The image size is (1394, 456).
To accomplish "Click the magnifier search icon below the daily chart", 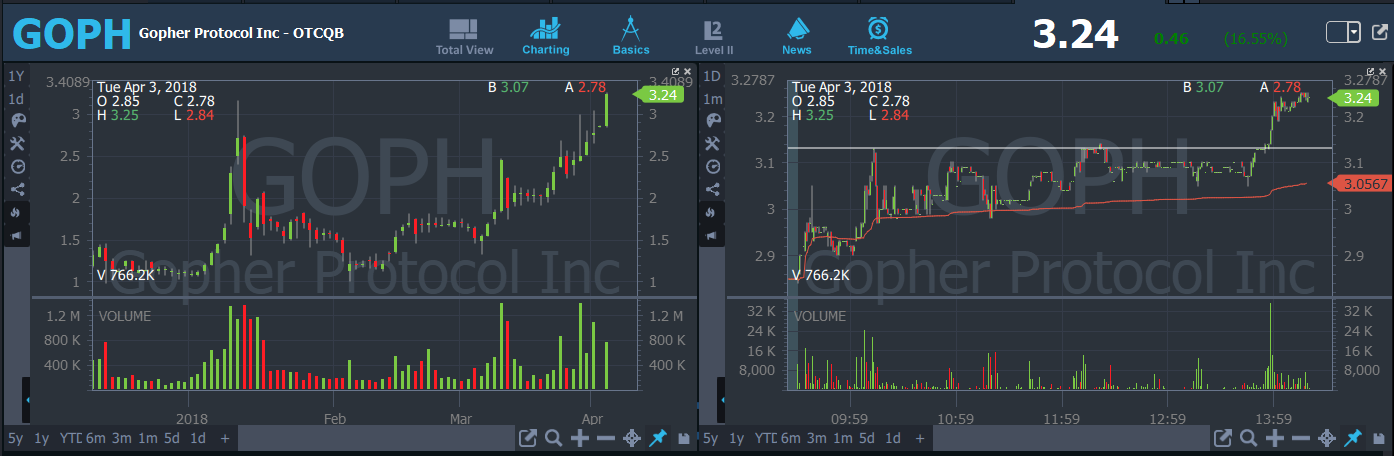I will tap(554, 438).
